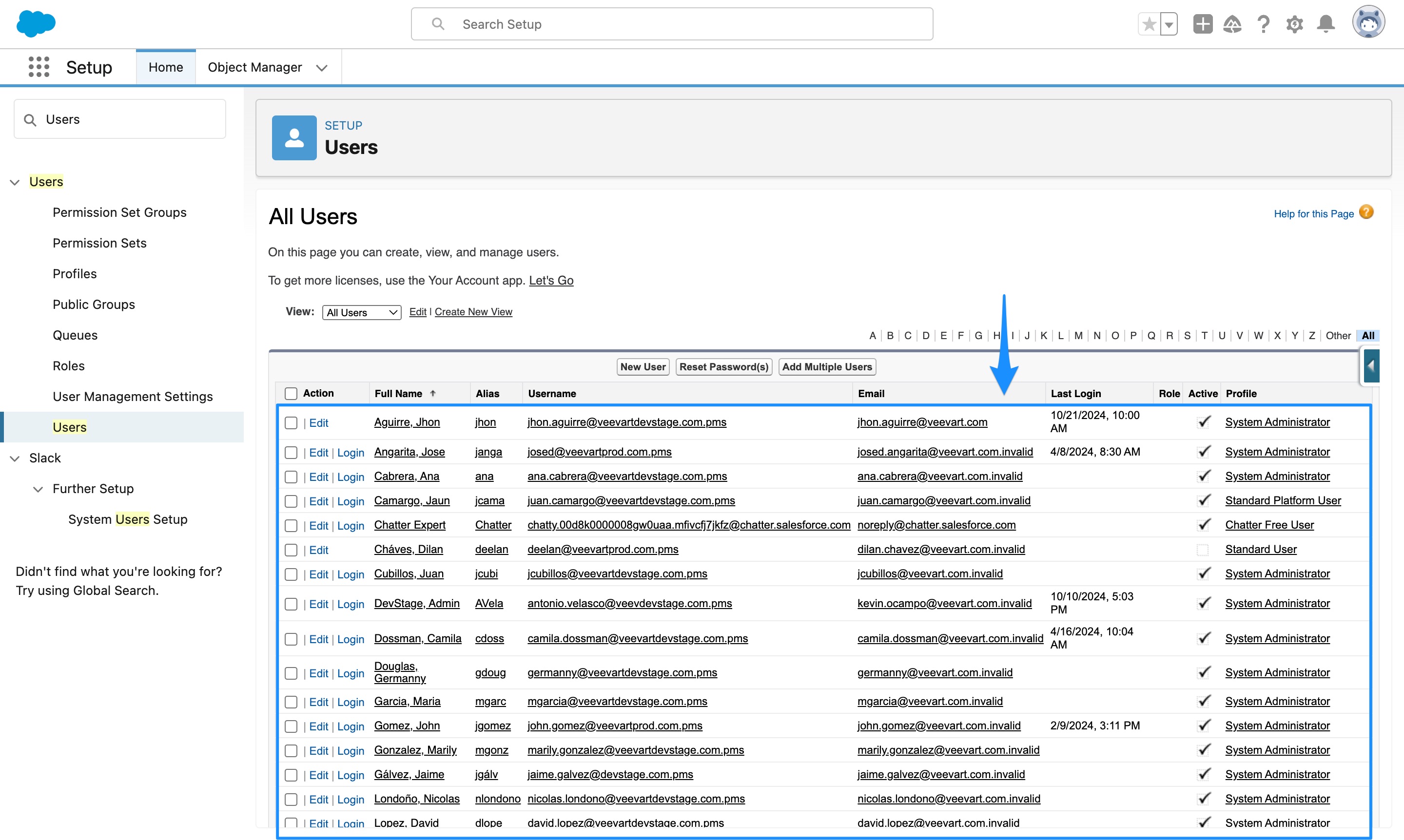
Task: Collapse the Users section in the sidebar
Action: [14, 182]
